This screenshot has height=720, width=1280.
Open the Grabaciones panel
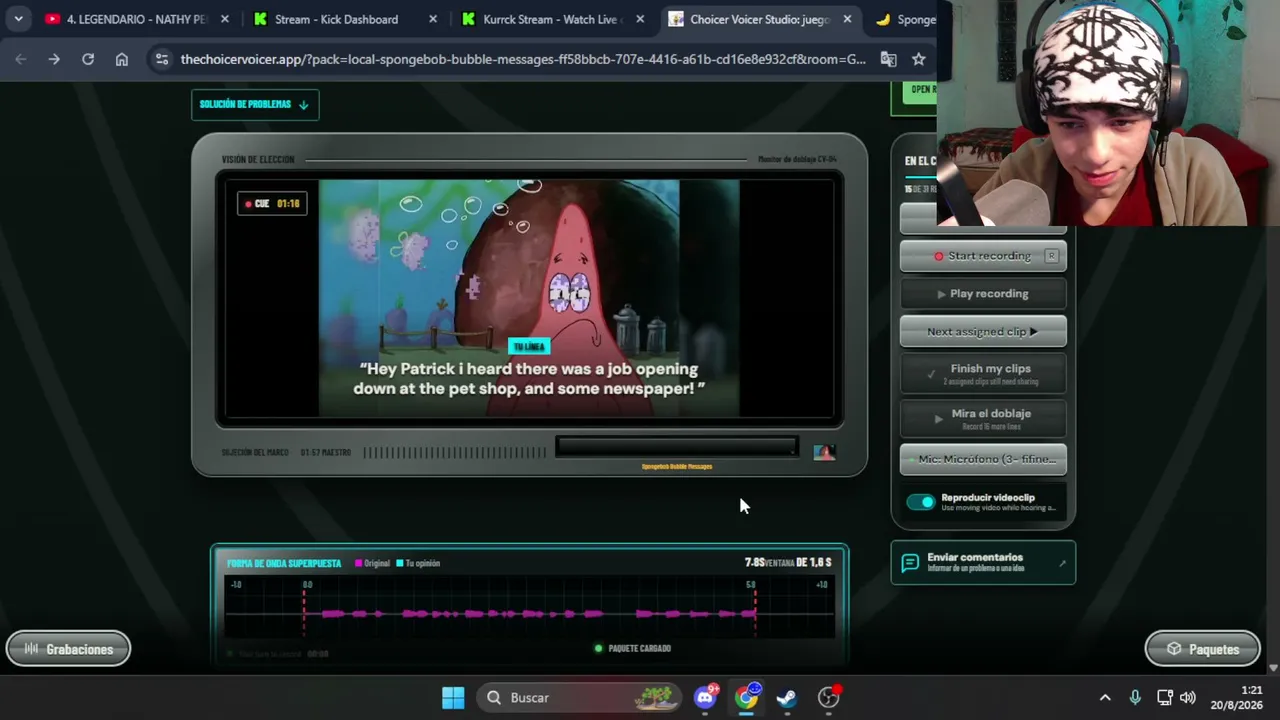click(68, 649)
